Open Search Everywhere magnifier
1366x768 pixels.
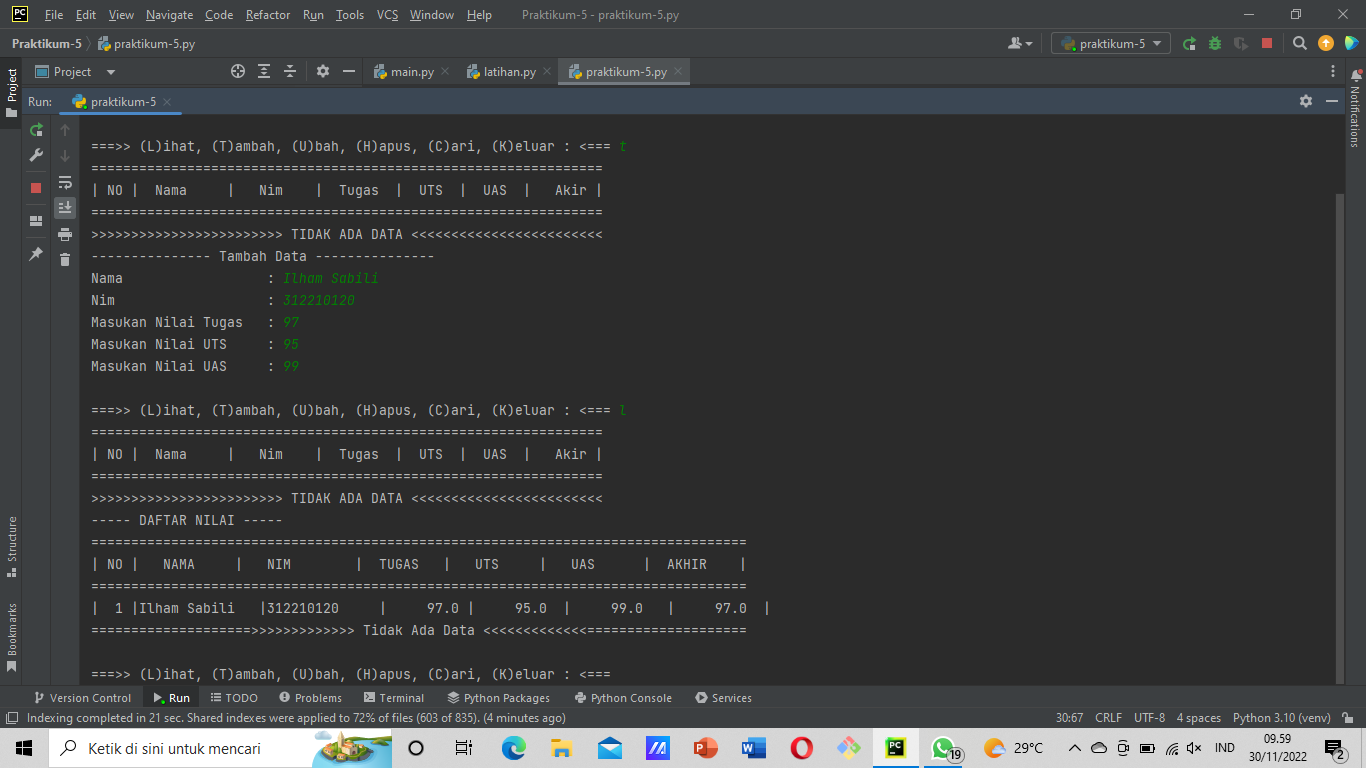click(1300, 43)
